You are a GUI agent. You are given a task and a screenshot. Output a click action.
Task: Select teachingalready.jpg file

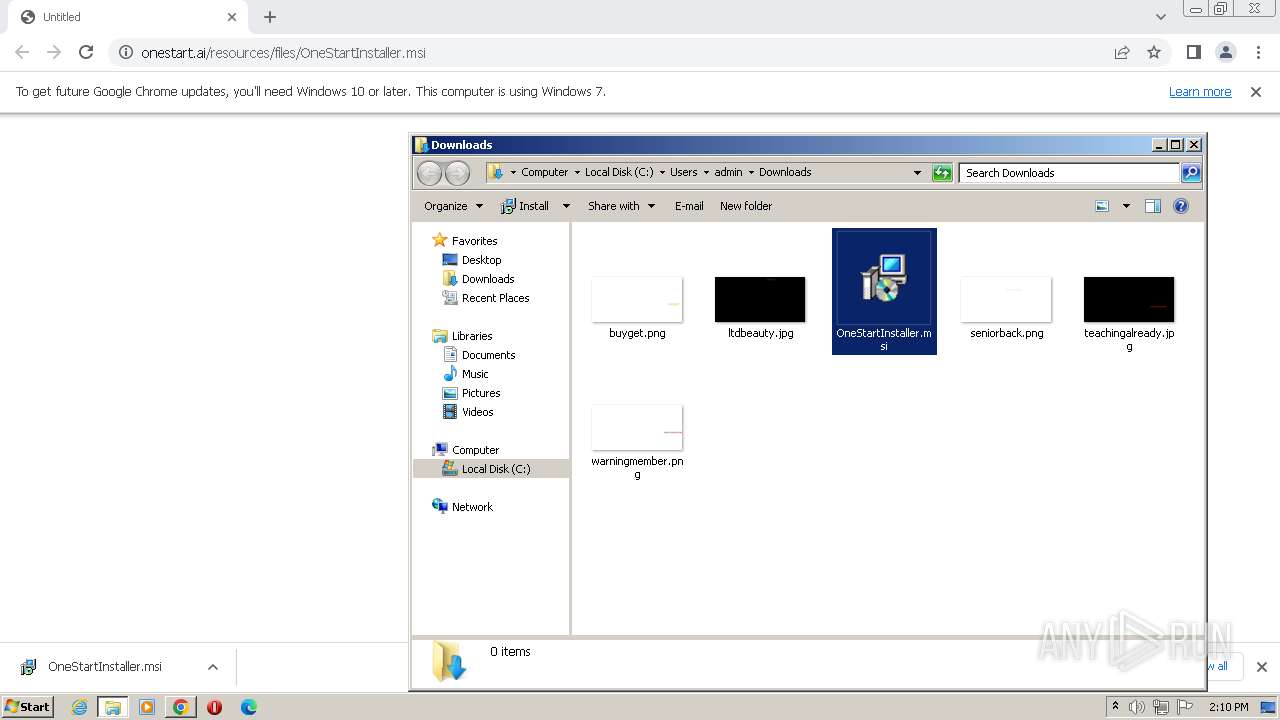[1129, 314]
